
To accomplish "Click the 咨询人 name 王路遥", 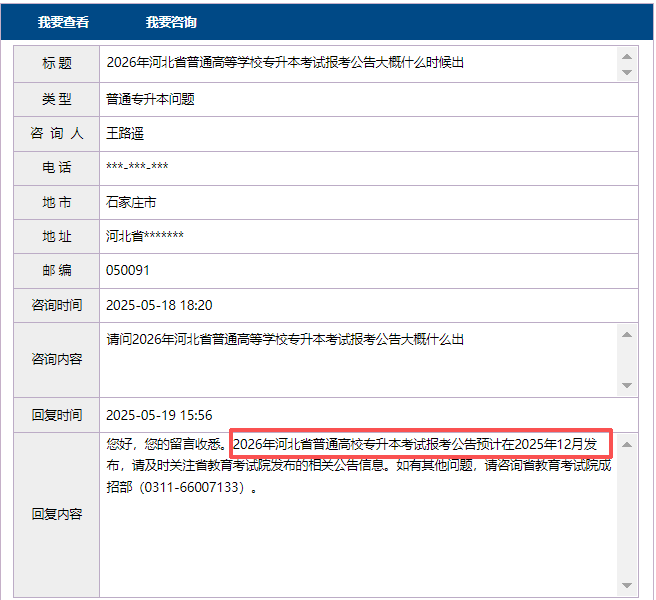I will pyautogui.click(x=125, y=133).
